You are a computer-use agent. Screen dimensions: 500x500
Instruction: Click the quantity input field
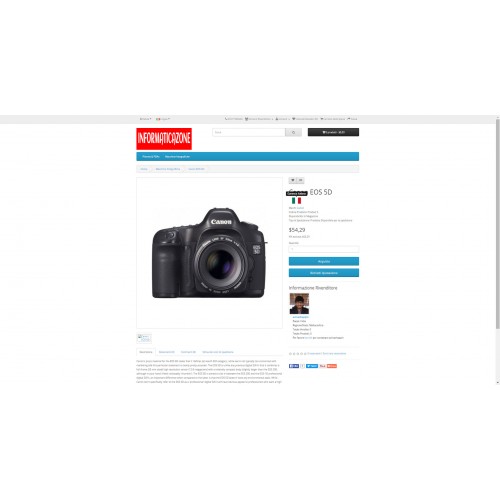click(x=324, y=249)
